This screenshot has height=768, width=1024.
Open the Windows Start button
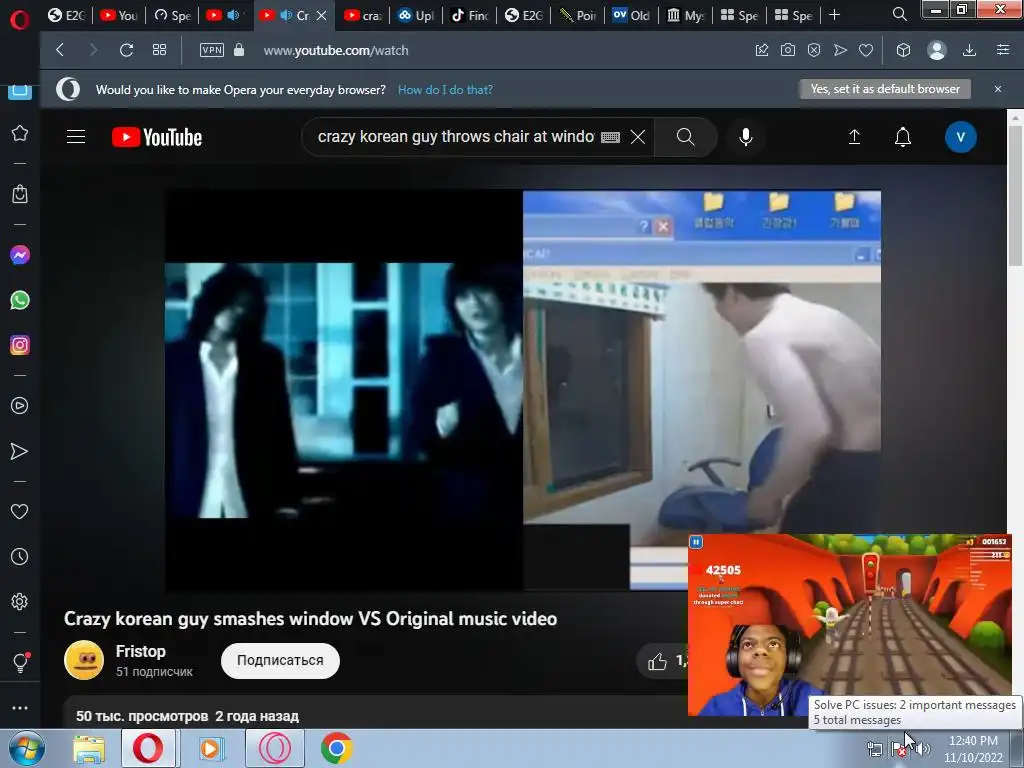tap(25, 748)
